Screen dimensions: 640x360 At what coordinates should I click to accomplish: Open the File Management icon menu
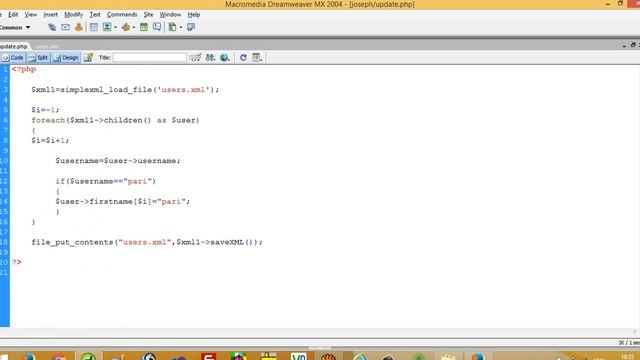[x=210, y=58]
